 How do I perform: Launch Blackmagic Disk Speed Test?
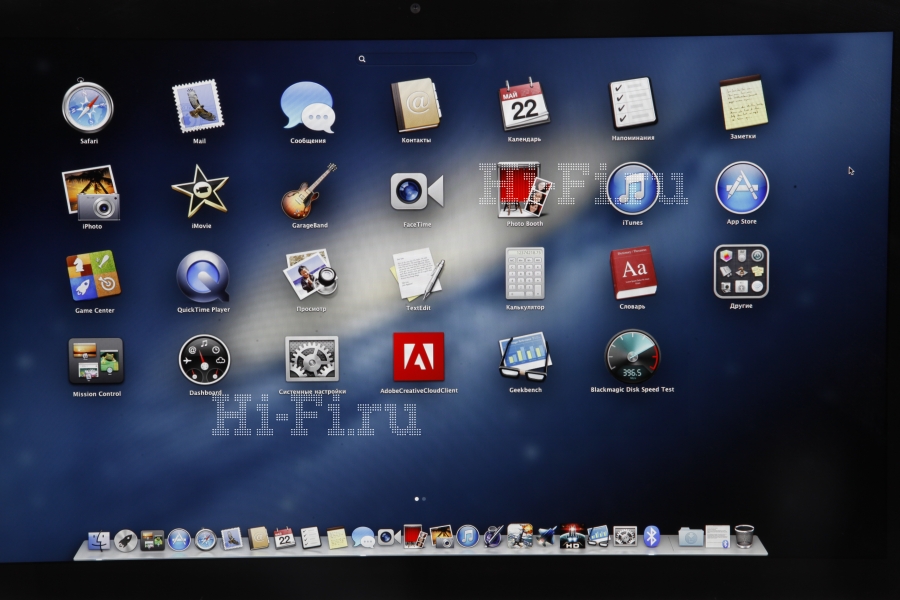[632, 356]
